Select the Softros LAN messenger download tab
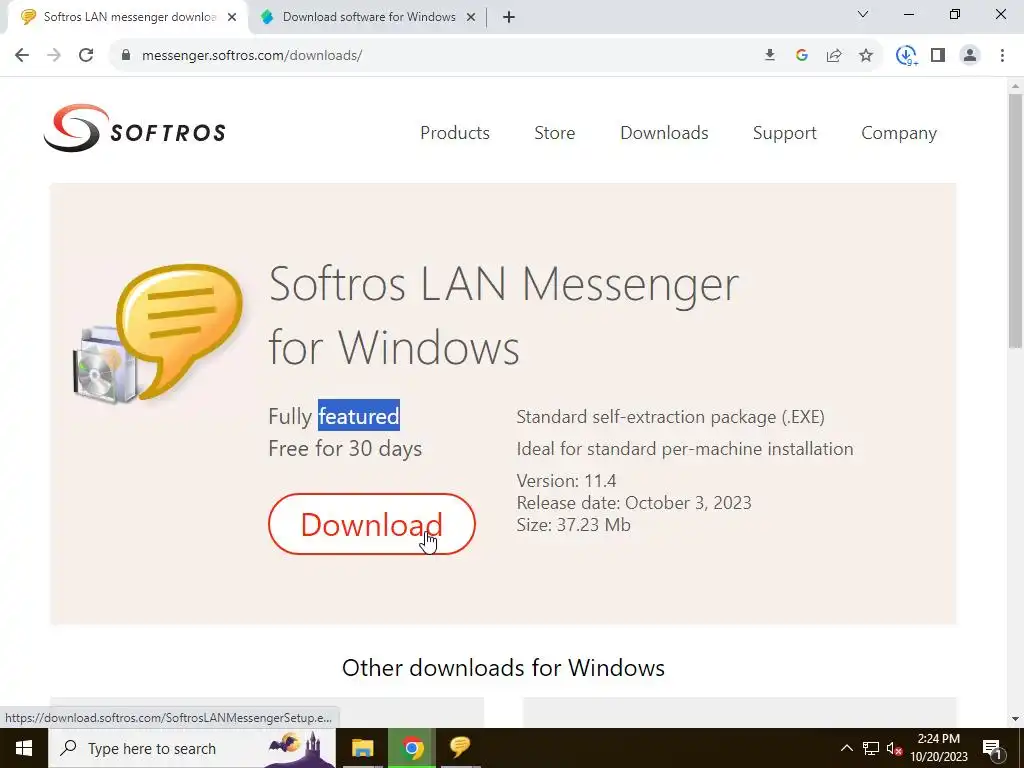The height and width of the screenshot is (768, 1024). click(127, 18)
